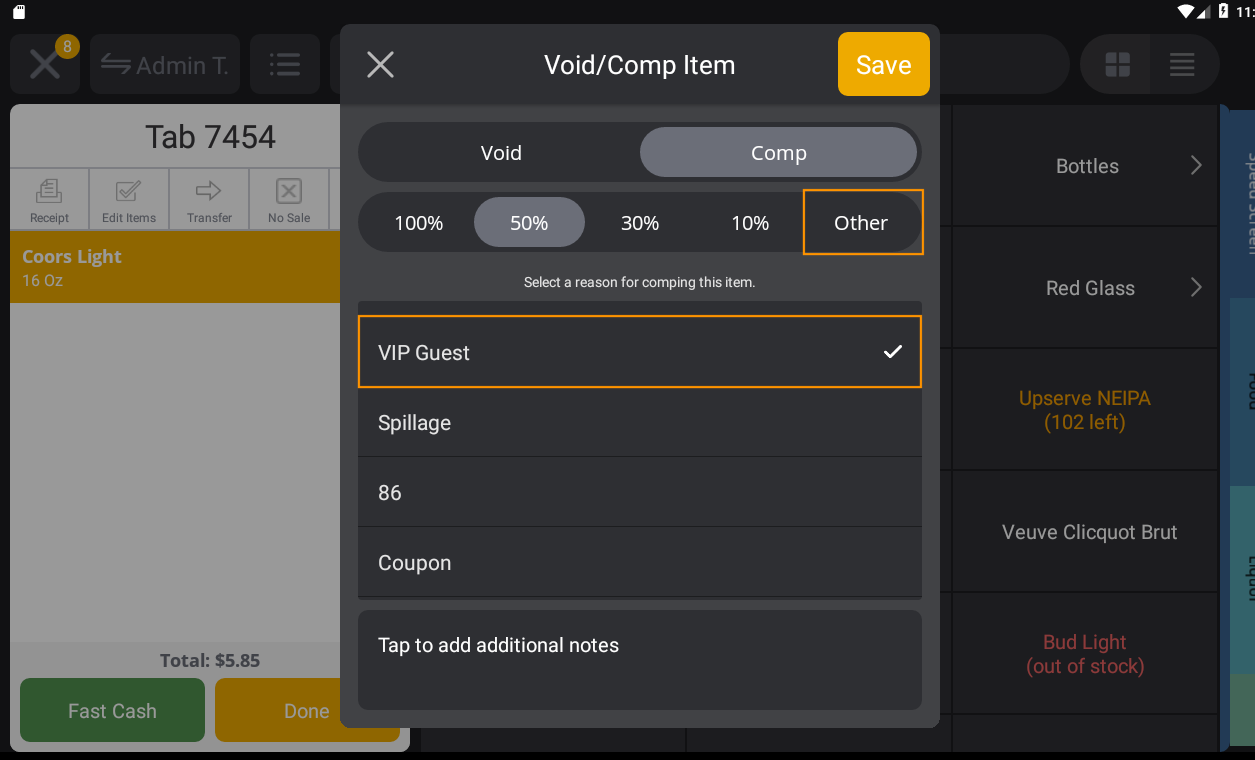Switch to grid layout view icon

click(1115, 64)
